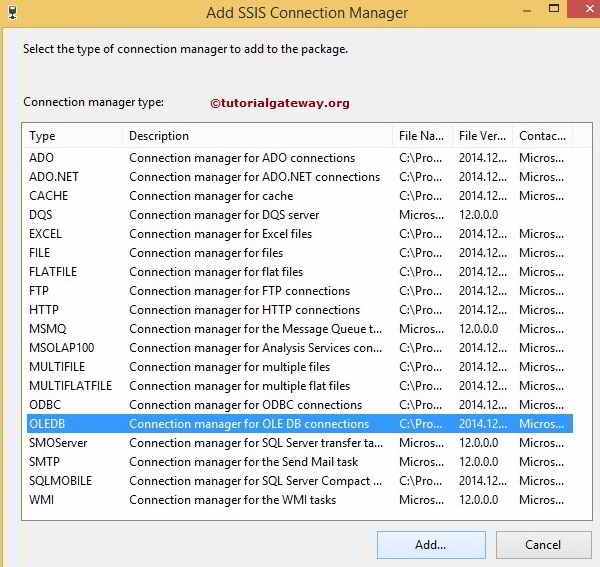This screenshot has width=600, height=567.
Task: Click the File Na... column header
Action: (x=423, y=136)
